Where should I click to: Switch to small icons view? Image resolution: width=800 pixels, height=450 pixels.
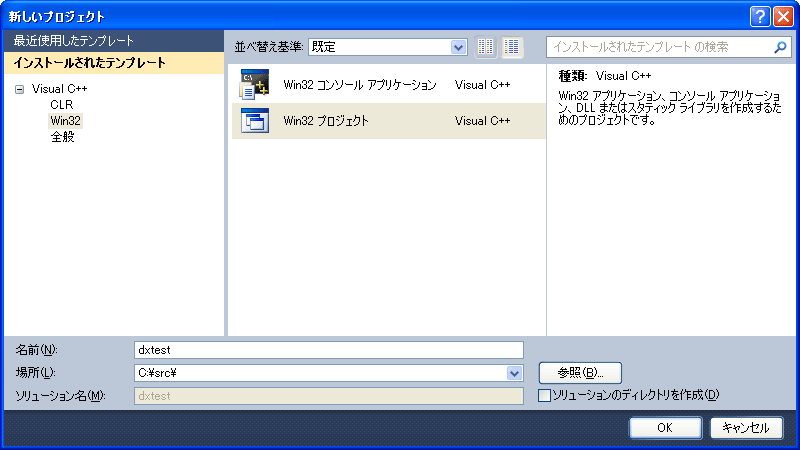(x=485, y=47)
